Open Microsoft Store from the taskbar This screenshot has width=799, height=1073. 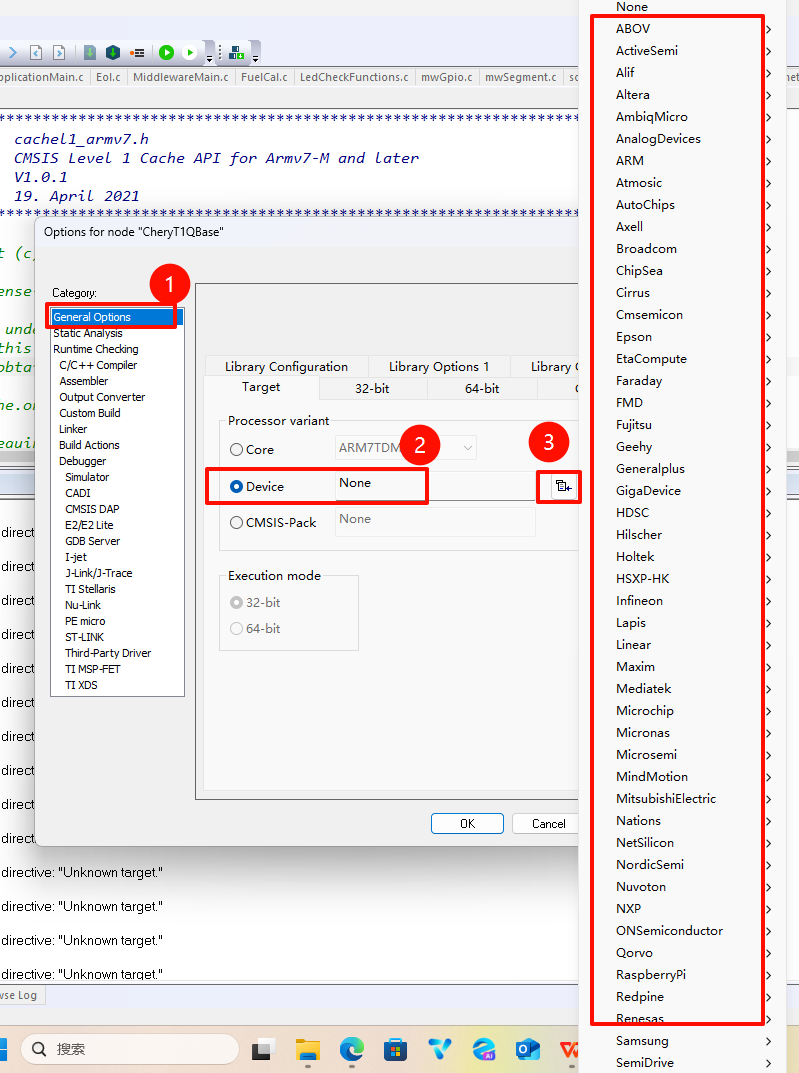coord(395,1049)
